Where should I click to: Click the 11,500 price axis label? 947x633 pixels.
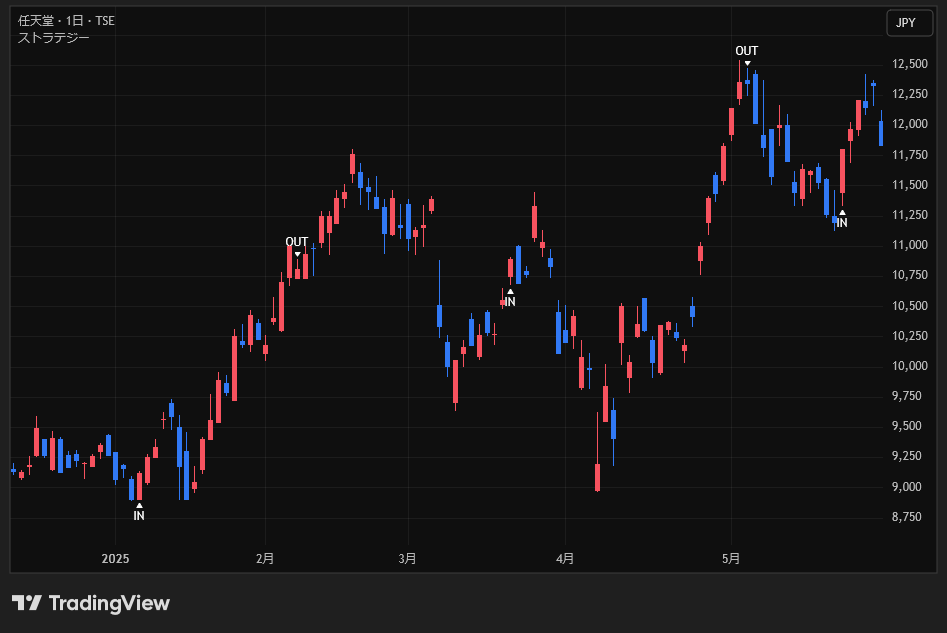coord(910,185)
